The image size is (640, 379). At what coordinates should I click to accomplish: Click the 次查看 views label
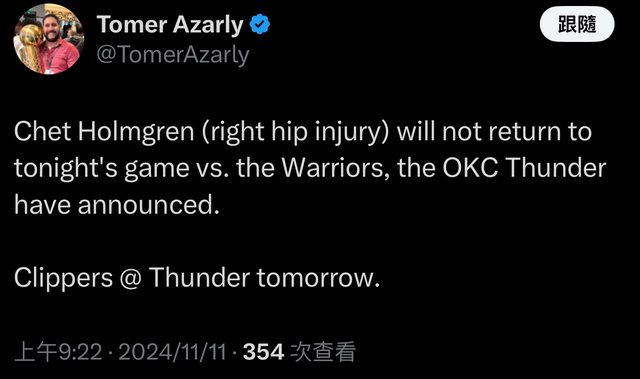click(x=323, y=352)
